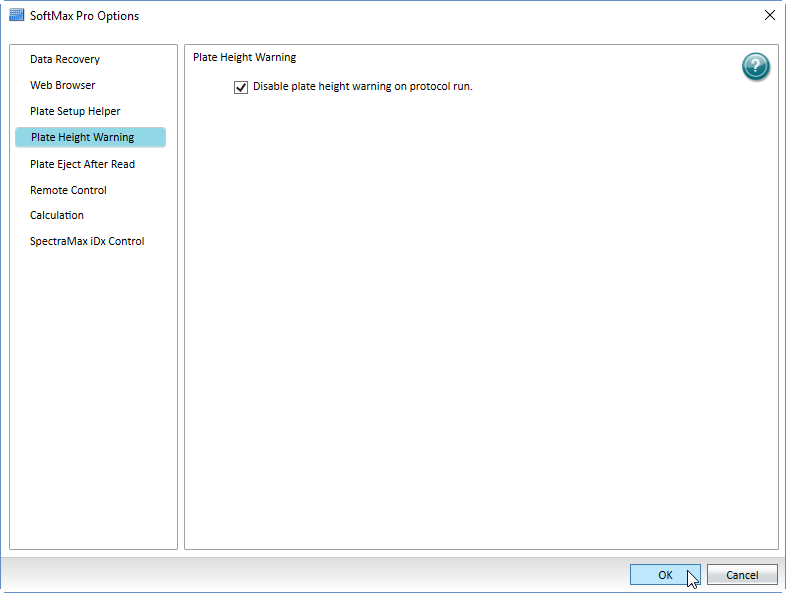Open SpectraMax iDx Control settings

point(87,242)
